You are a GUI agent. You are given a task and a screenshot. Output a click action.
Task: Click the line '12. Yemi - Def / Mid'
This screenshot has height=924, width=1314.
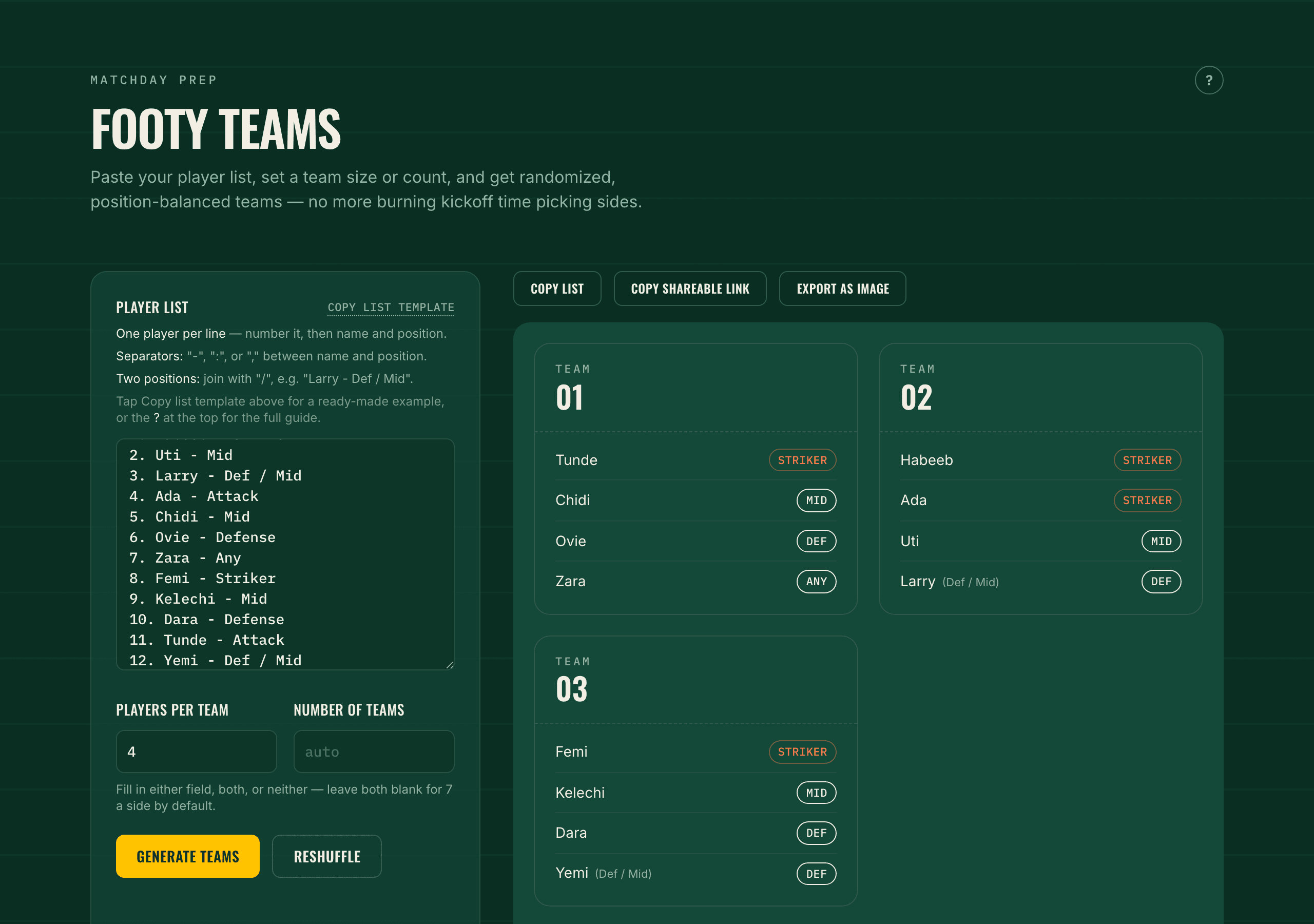[215, 661]
